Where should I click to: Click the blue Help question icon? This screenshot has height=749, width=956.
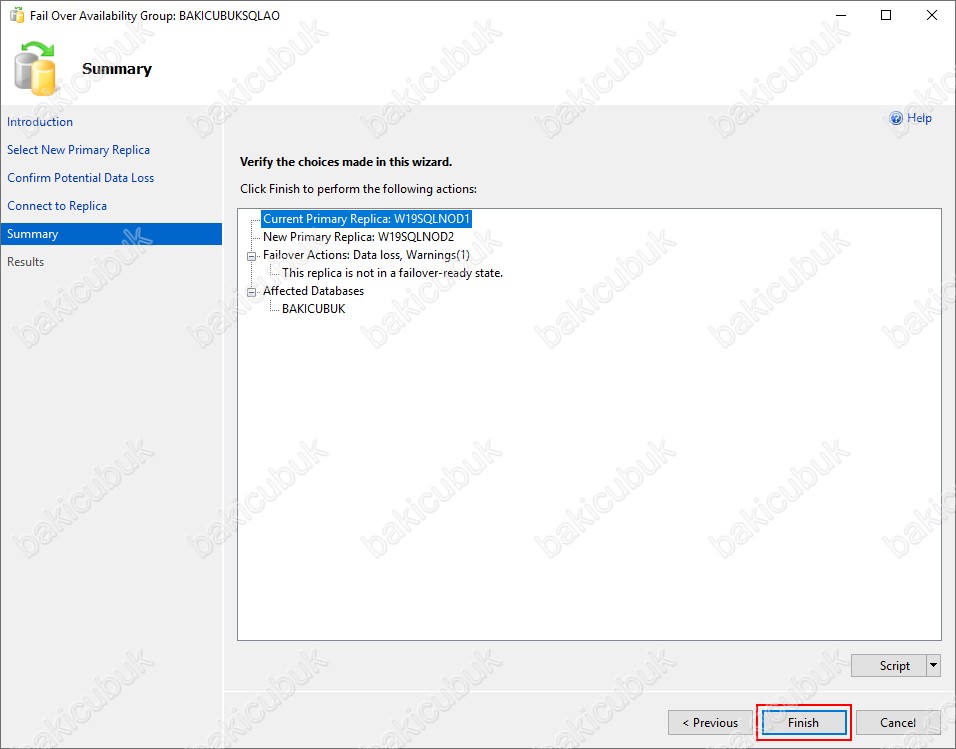(896, 118)
